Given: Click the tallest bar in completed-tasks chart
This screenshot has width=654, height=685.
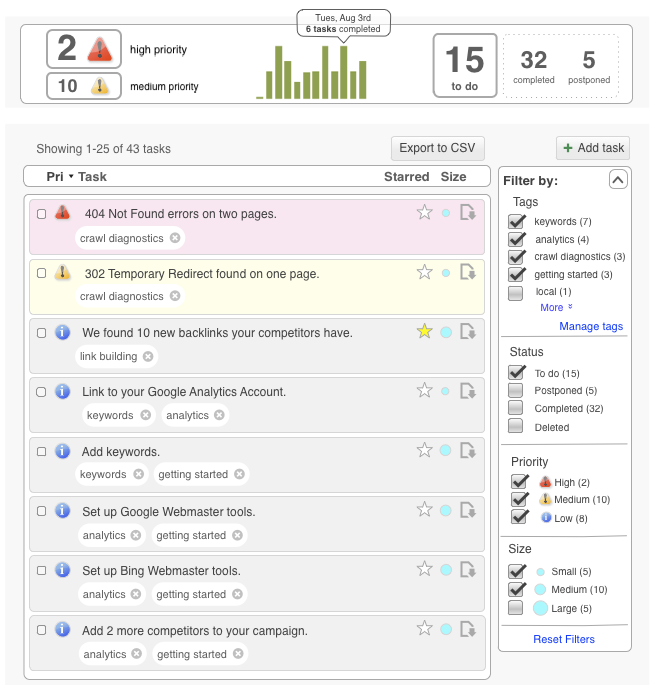Looking at the screenshot, I should click(x=343, y=72).
